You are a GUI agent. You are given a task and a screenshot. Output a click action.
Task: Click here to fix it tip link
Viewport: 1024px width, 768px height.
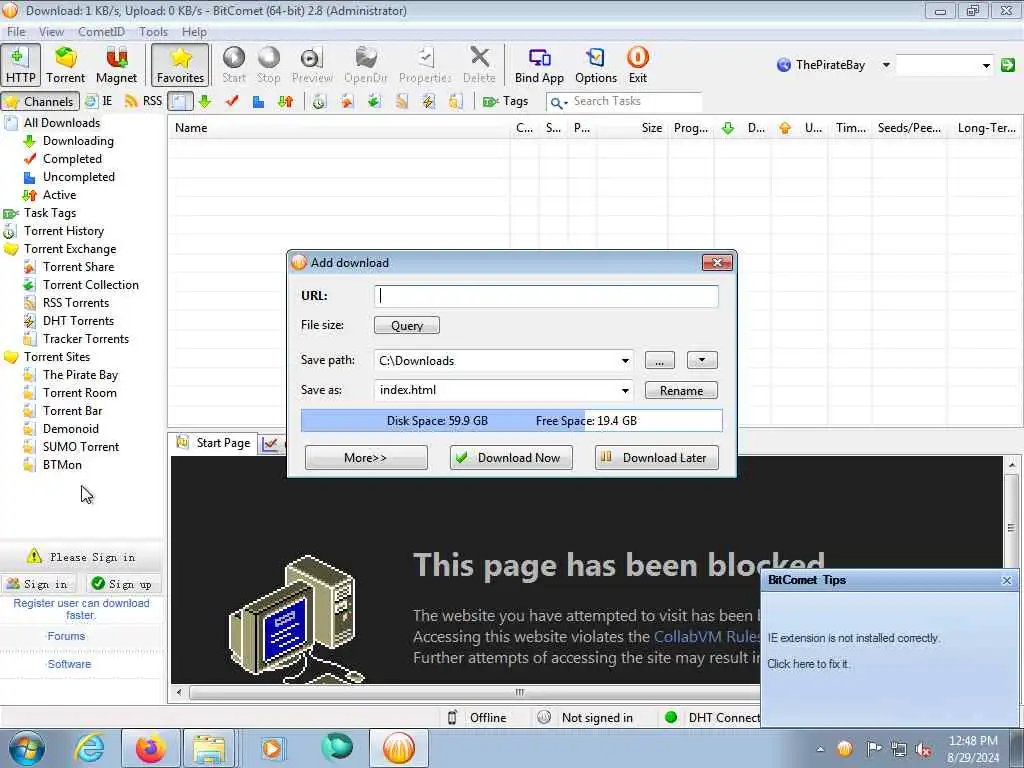(x=808, y=664)
